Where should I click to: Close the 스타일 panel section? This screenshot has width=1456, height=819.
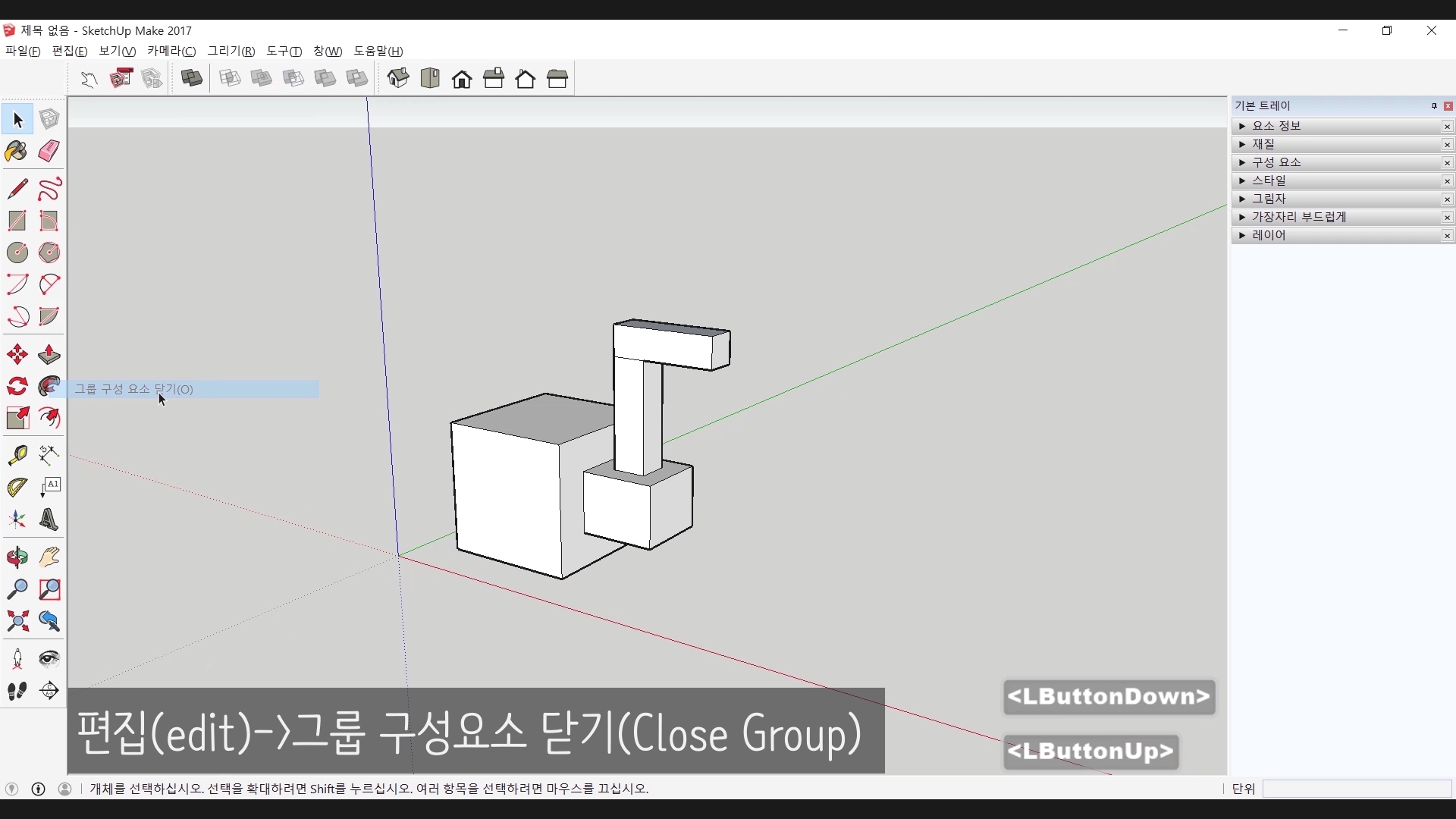[1447, 180]
